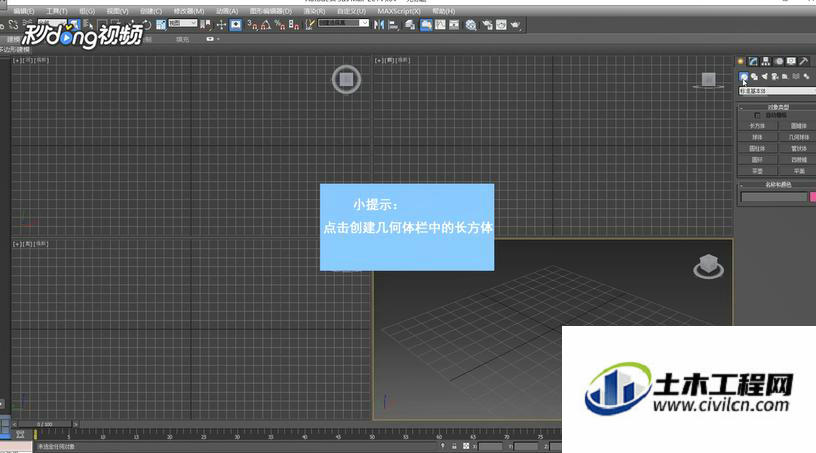Screen dimensions: 816x453
Task: Open Render Setup dialog
Action: pyautogui.click(x=487, y=24)
